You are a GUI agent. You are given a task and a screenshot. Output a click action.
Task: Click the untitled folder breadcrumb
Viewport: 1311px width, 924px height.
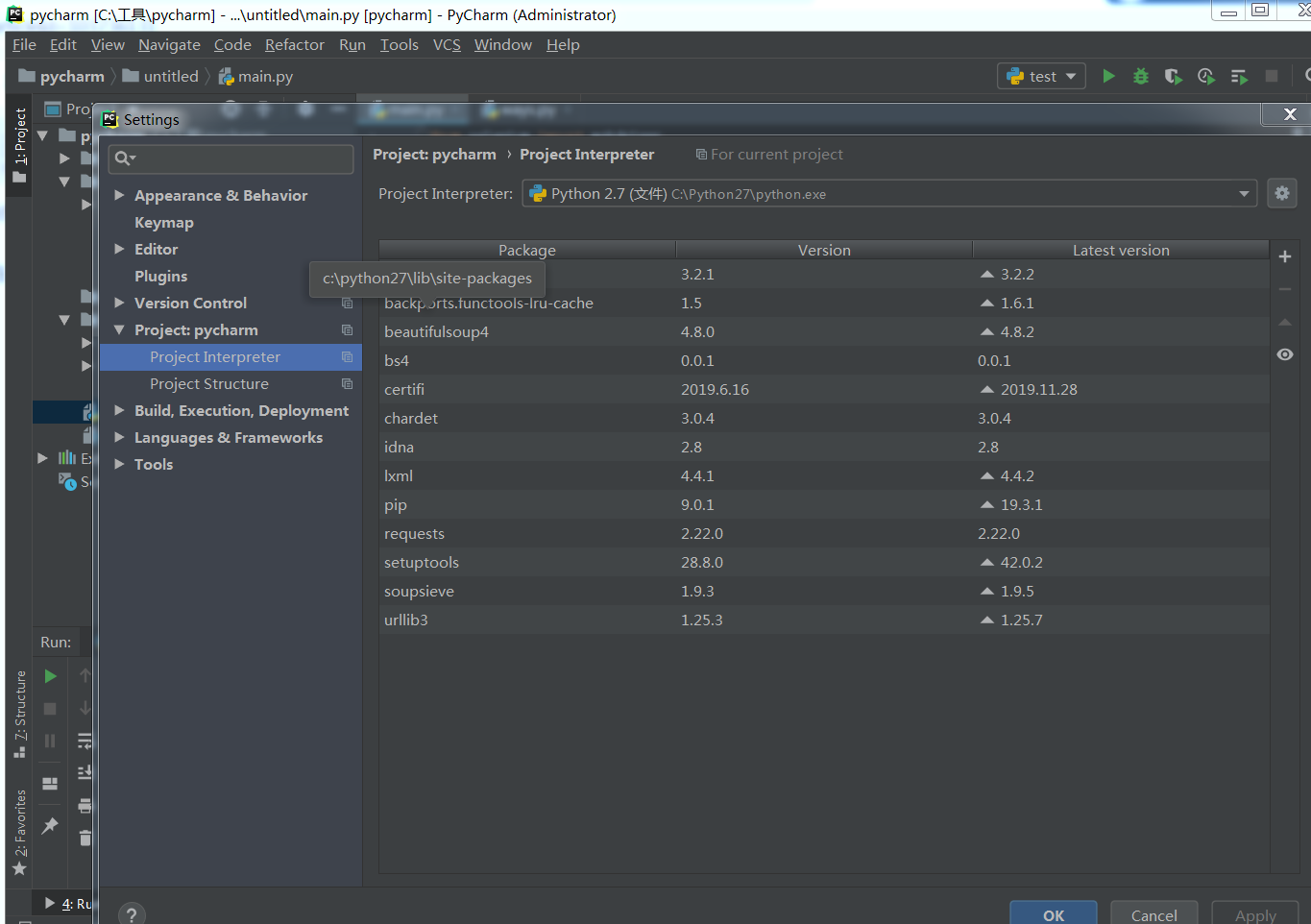pos(160,76)
